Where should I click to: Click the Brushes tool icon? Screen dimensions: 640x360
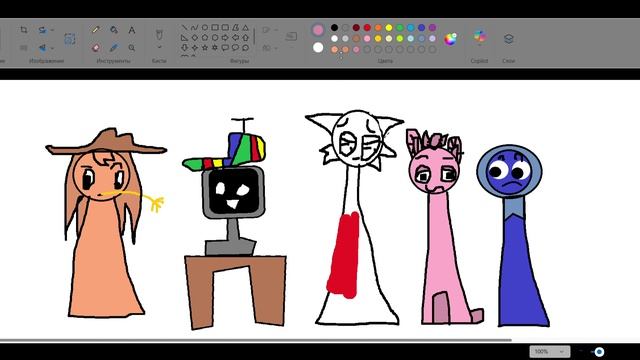click(x=159, y=34)
